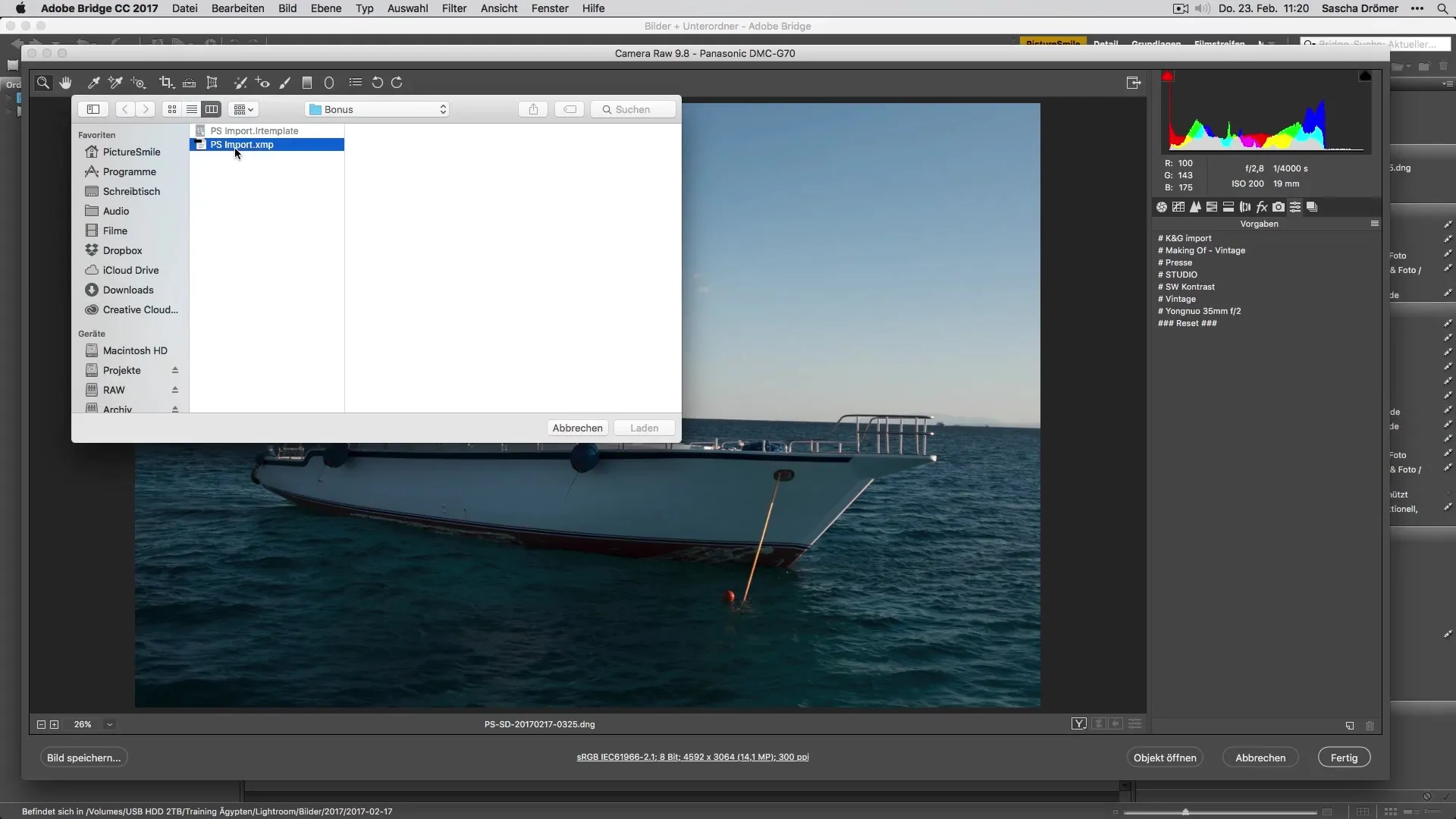Image resolution: width=1456 pixels, height=819 pixels.
Task: Open the item grouping dropdown in file dialog
Action: click(243, 109)
